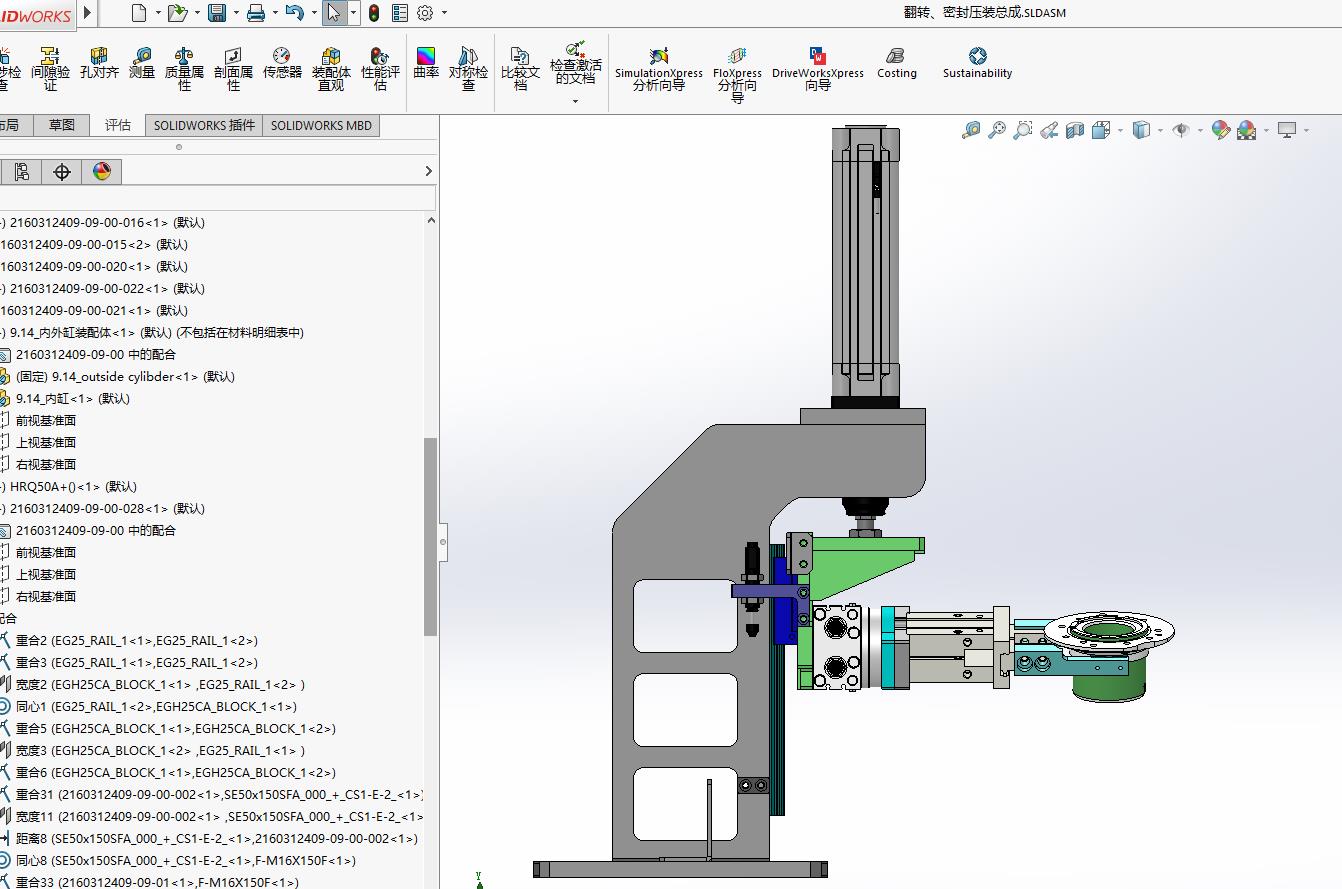Switch to the 草图 (Sketch) tab
The height and width of the screenshot is (889, 1342).
62,125
